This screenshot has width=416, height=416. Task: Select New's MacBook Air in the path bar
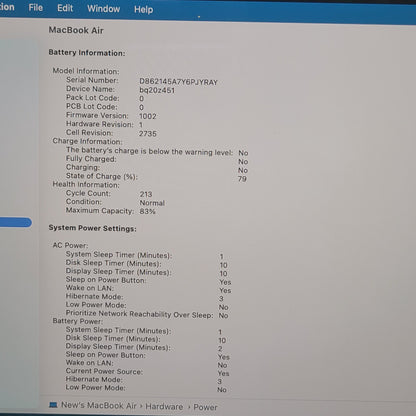click(99, 405)
